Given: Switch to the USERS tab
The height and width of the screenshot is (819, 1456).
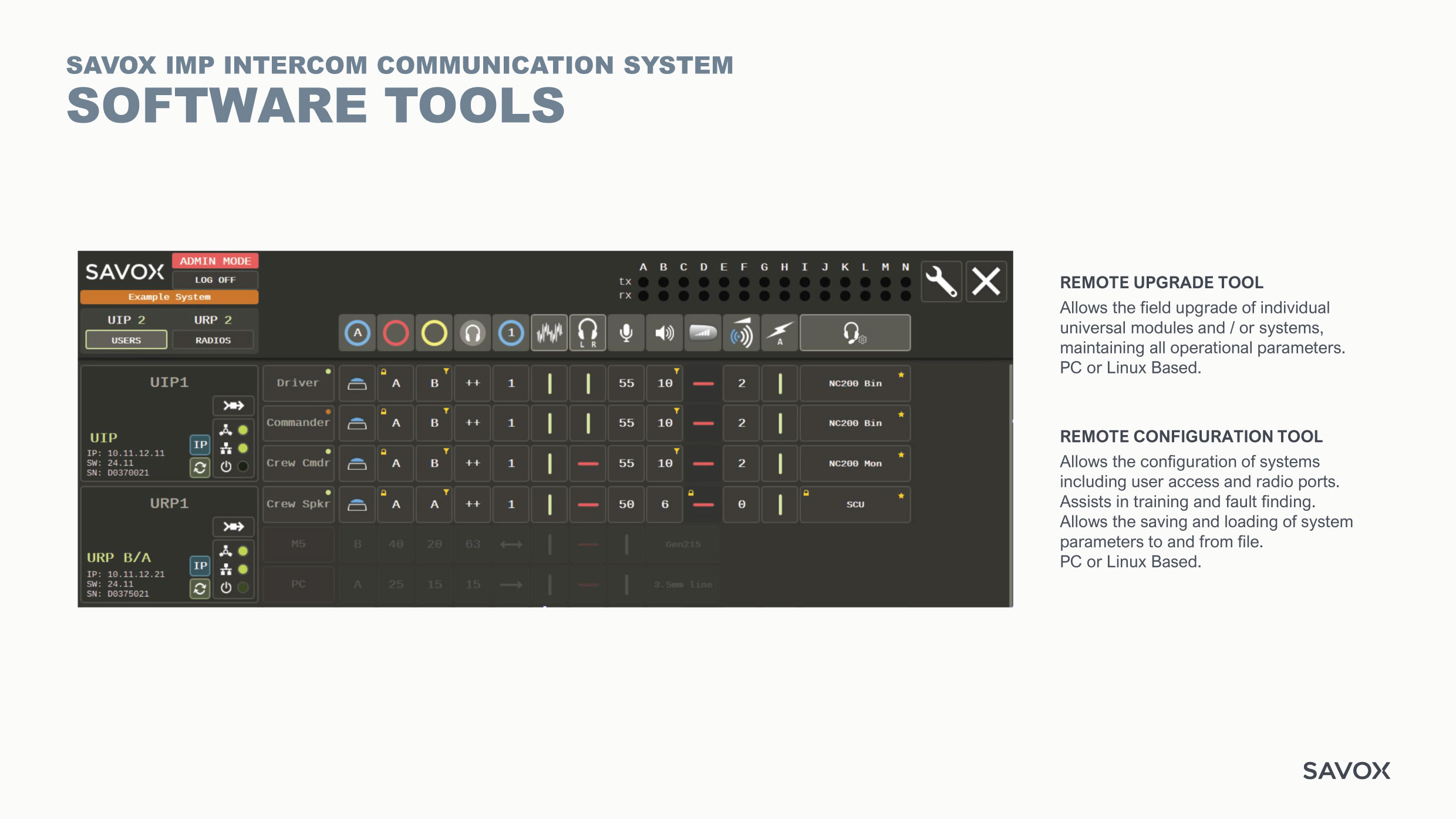Looking at the screenshot, I should click(126, 341).
